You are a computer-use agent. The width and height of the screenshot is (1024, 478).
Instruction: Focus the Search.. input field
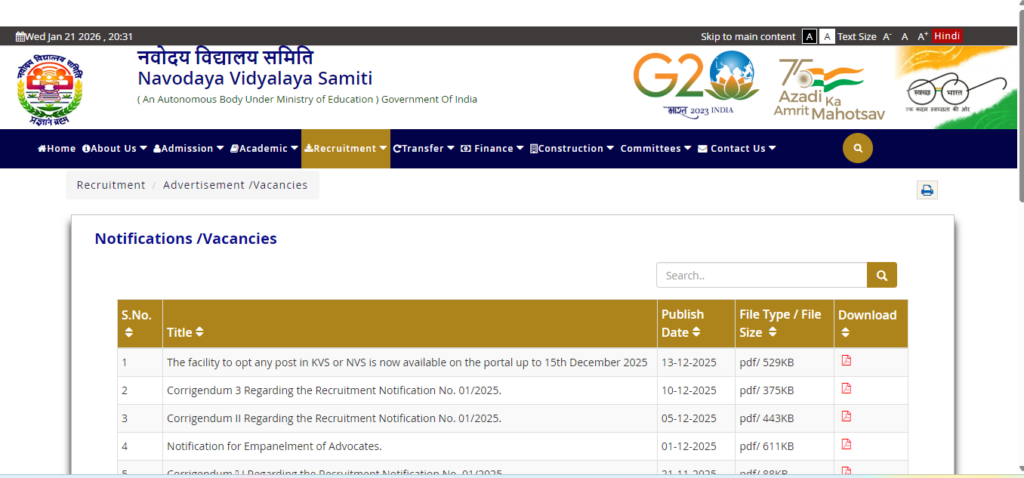coord(761,275)
